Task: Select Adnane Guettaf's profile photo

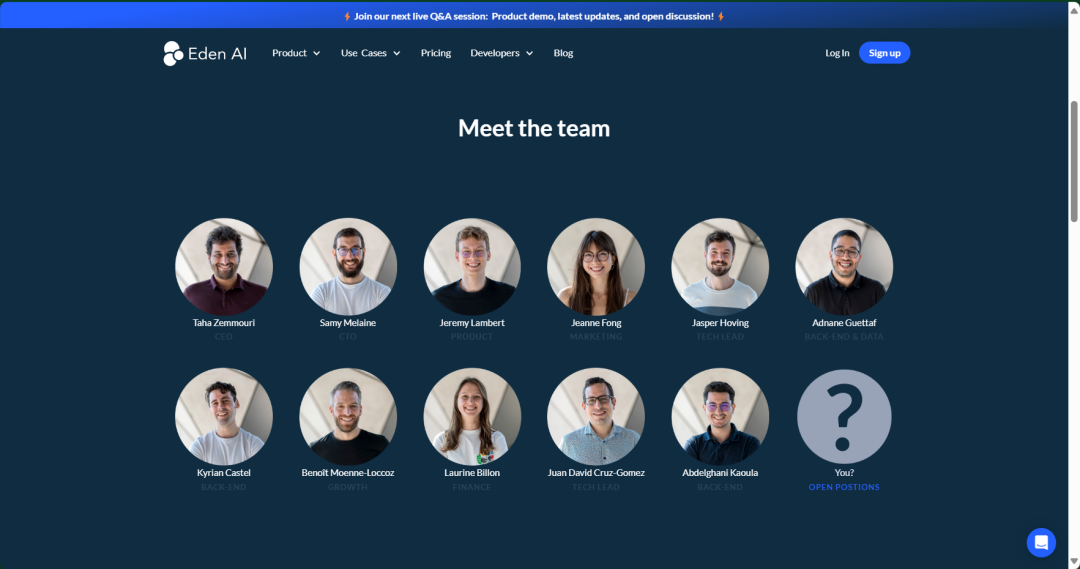Action: (844, 267)
